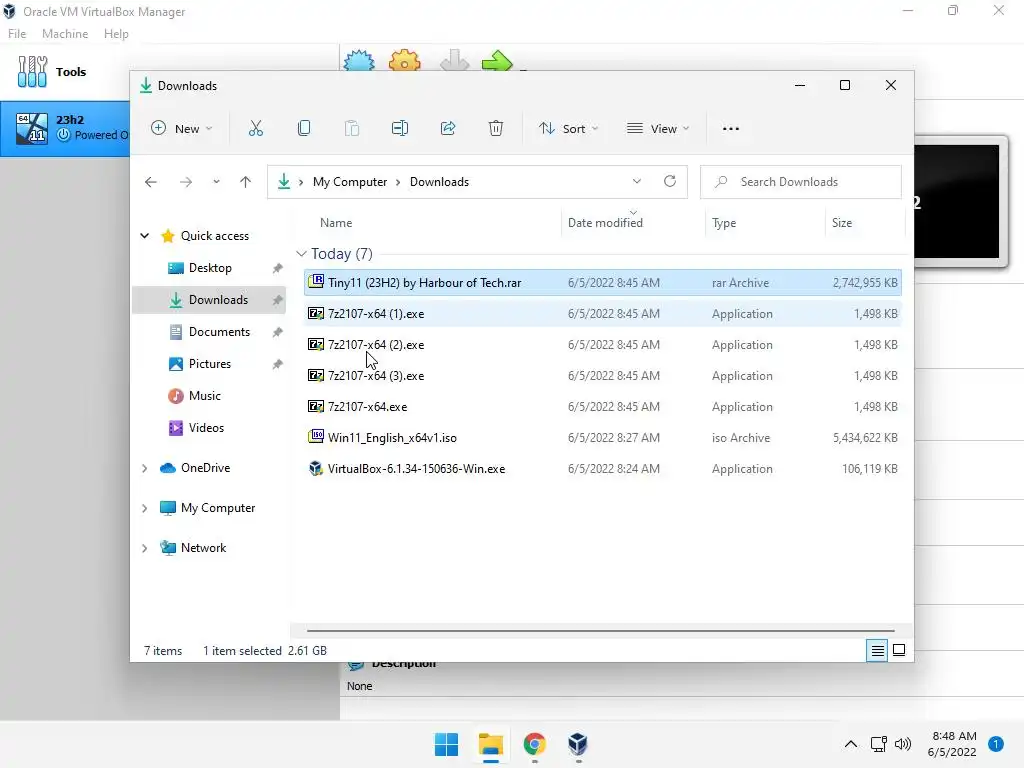Expand the OneDrive tree node
1024x768 pixels.
[x=145, y=468]
